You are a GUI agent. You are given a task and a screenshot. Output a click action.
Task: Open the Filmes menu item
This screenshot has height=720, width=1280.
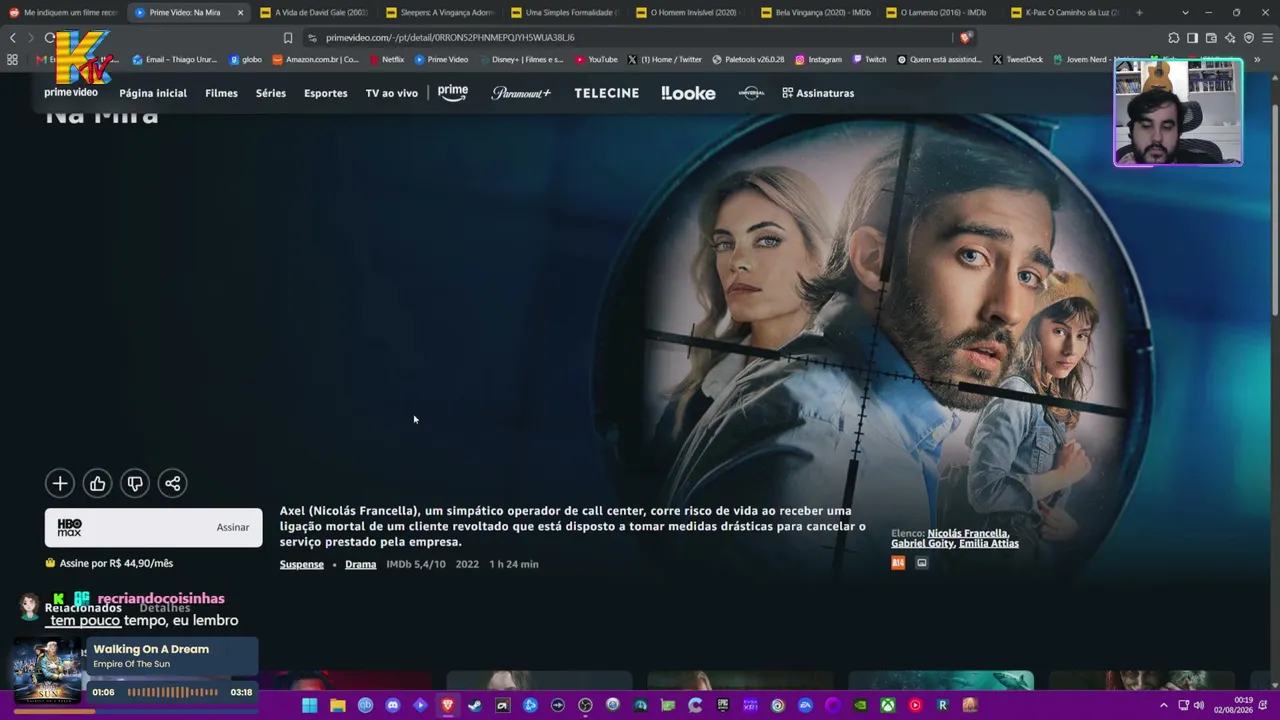click(221, 93)
